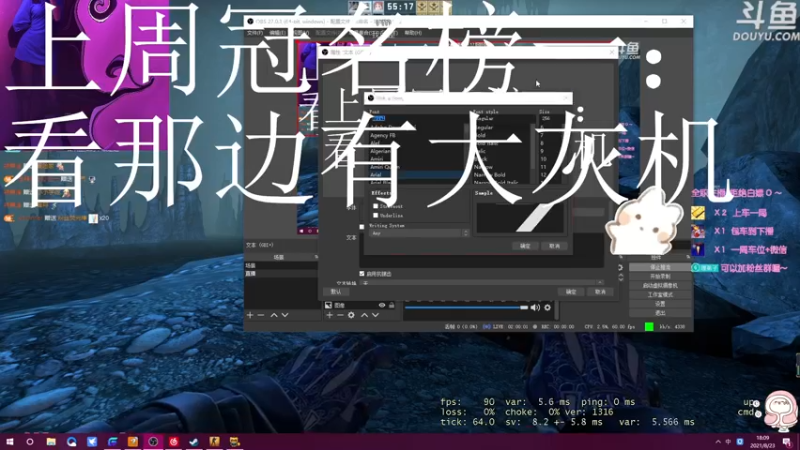Open the Writing System dropdown
Image resolution: width=800 pixels, height=450 pixels.
coord(419,233)
